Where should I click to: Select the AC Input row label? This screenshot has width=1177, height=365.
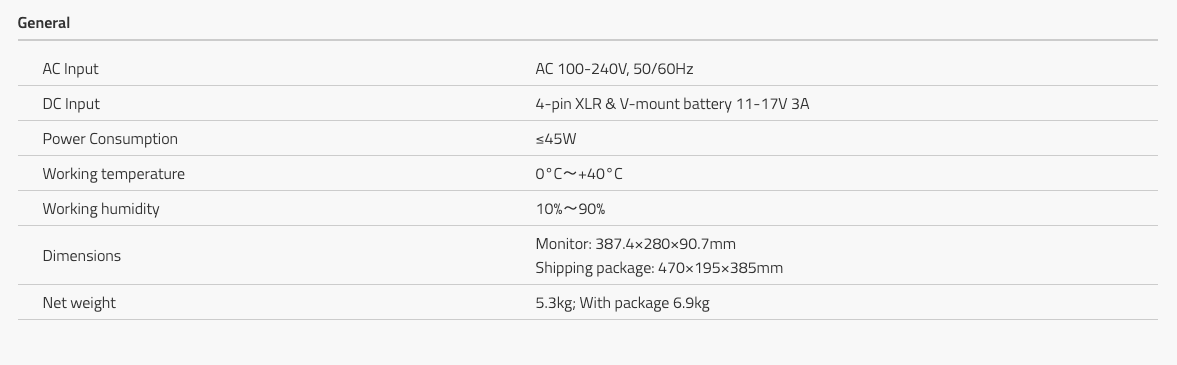(x=71, y=69)
